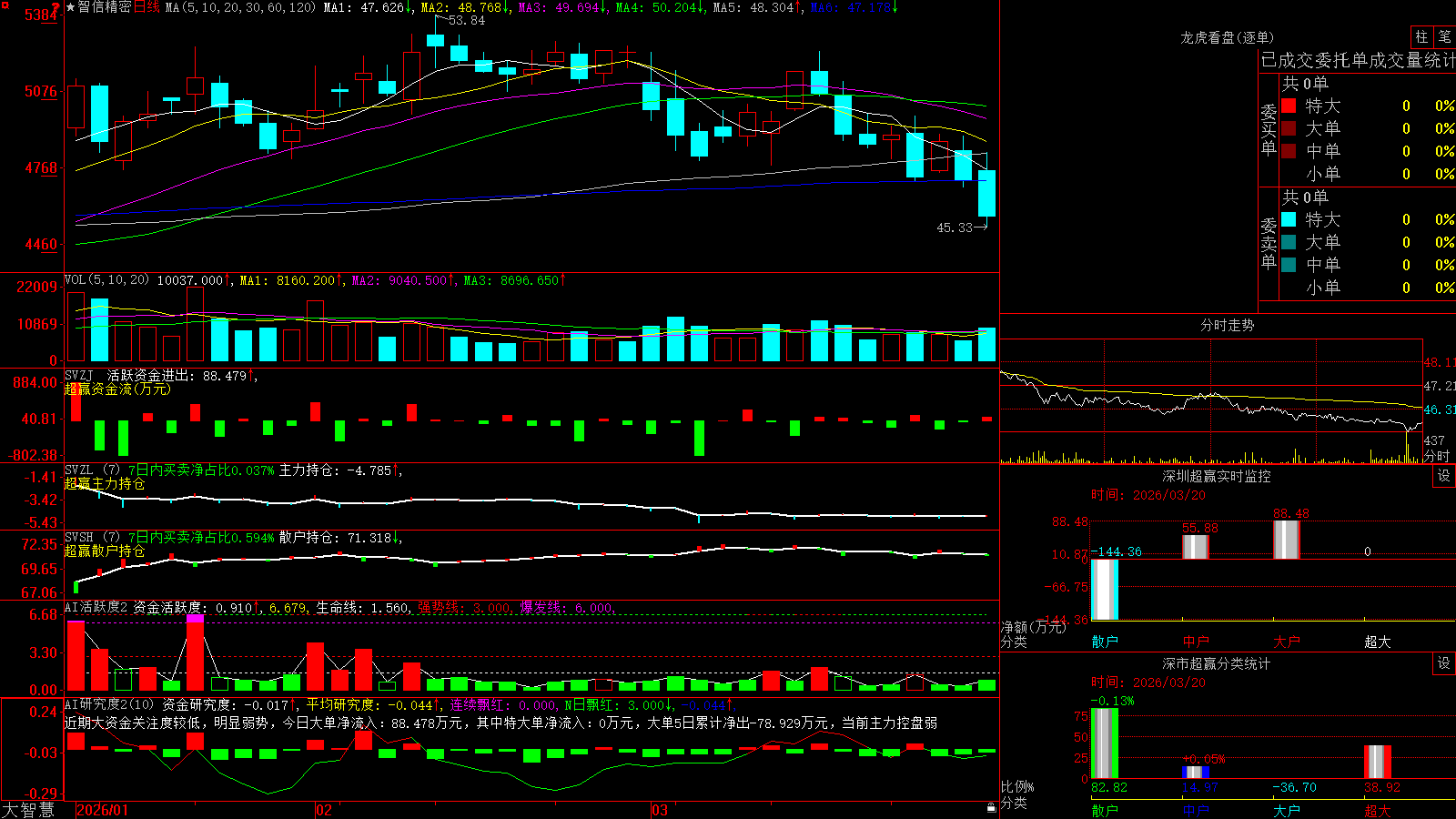Click the 深市超赢分类统计 panel title

click(1216, 663)
